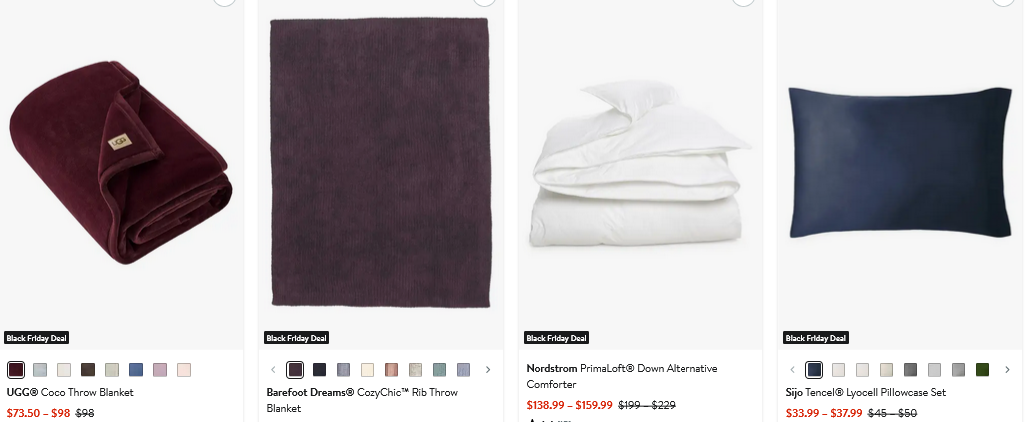Choose green swatch for Sijo pillowcase set
This screenshot has height=422, width=1030.
(983, 370)
